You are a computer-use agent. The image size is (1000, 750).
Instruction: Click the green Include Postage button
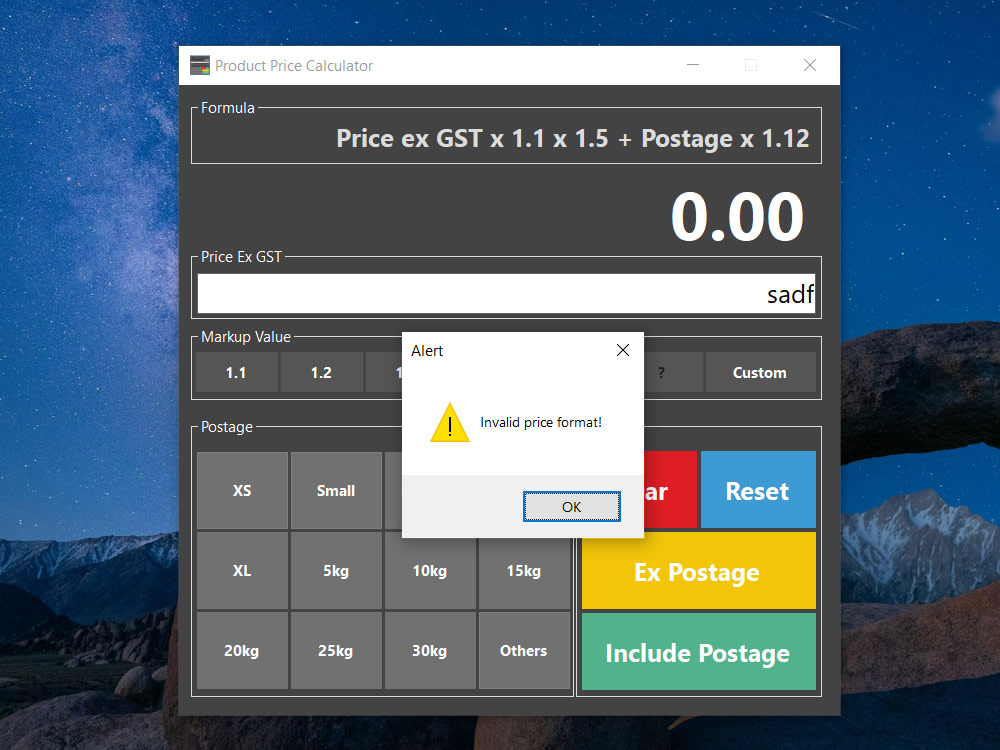pos(699,652)
